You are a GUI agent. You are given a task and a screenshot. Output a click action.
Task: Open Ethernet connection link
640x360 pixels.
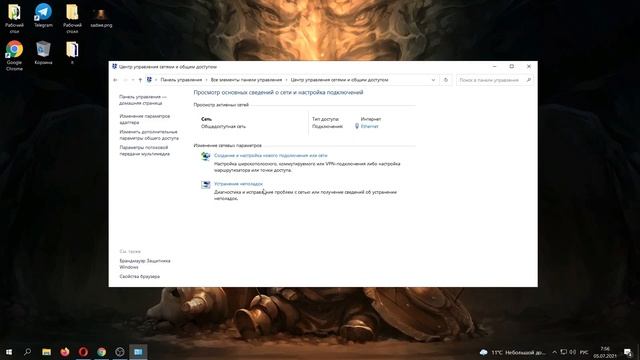coord(369,126)
